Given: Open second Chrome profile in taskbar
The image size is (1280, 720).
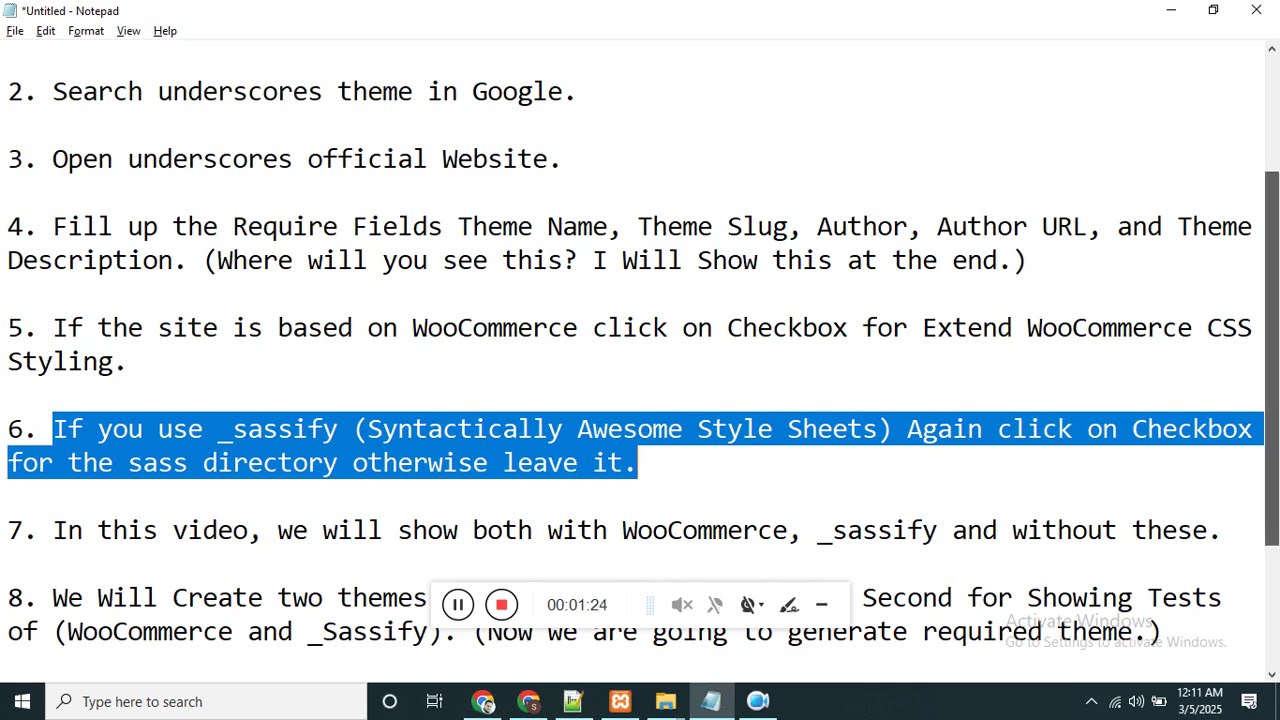Looking at the screenshot, I should point(529,701).
